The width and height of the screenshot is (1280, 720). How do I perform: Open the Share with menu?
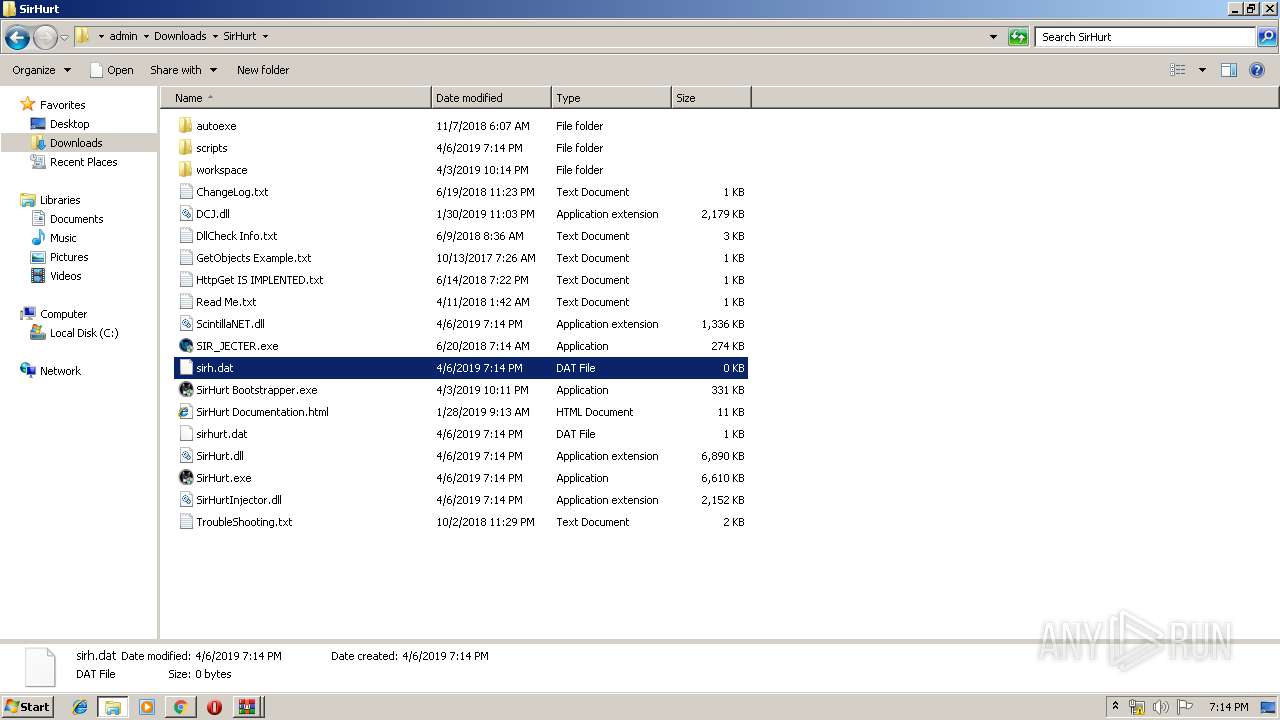(x=183, y=70)
